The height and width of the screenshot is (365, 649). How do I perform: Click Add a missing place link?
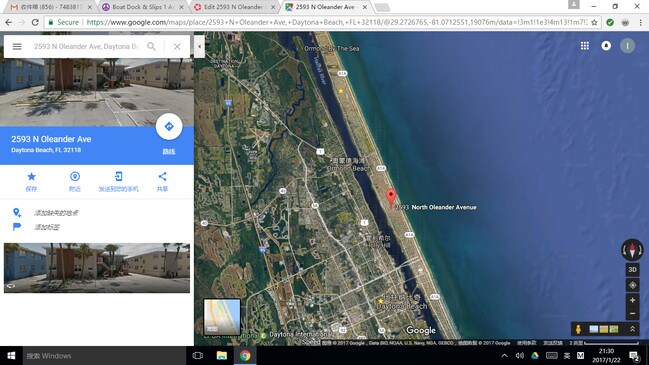[x=56, y=213]
